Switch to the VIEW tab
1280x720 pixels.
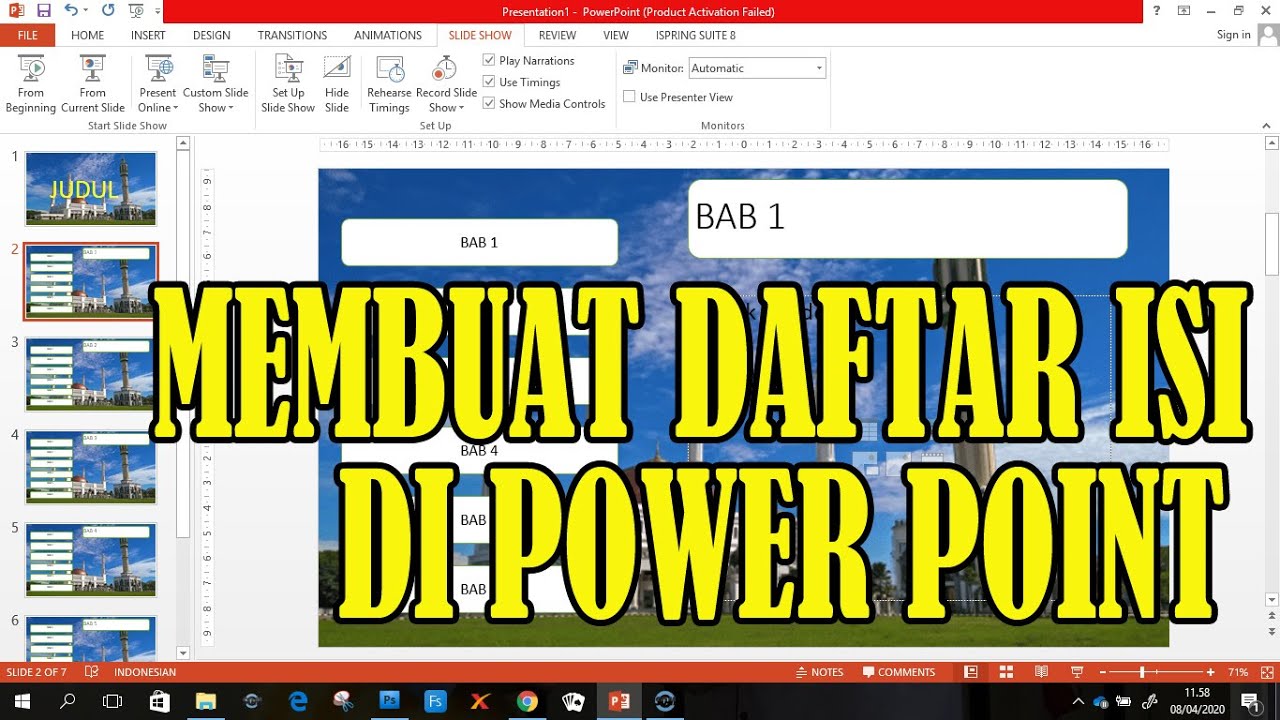pos(616,35)
